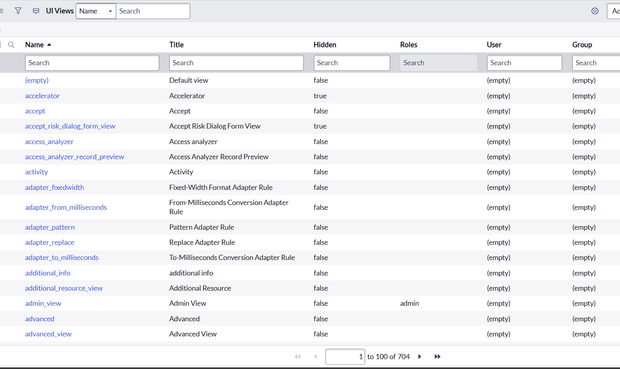Open the Name field search dropdown

tap(96, 11)
